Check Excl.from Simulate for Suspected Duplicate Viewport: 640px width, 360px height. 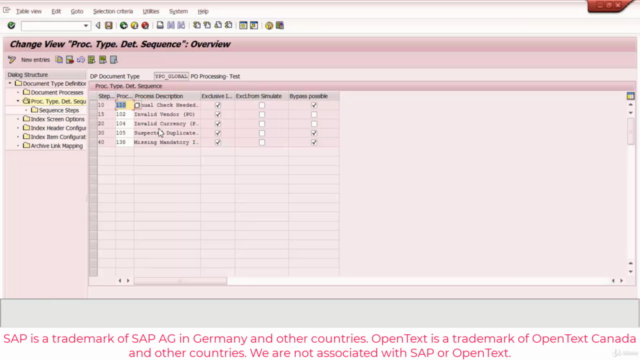point(262,133)
